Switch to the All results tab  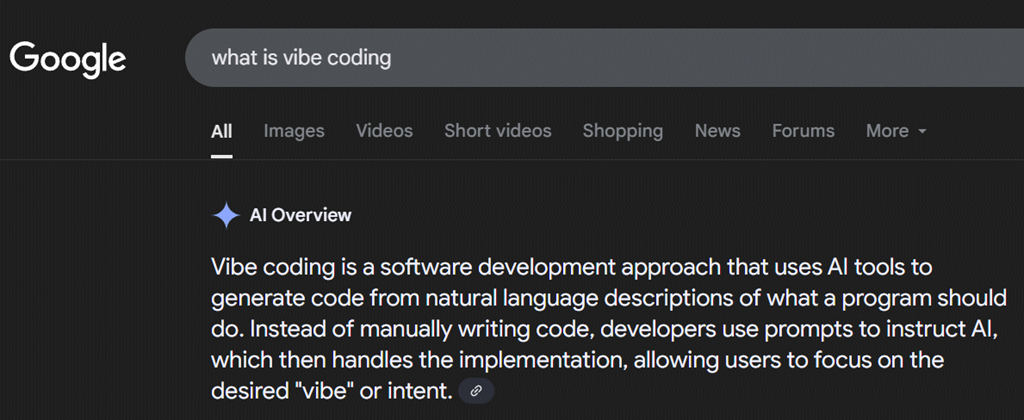(221, 131)
